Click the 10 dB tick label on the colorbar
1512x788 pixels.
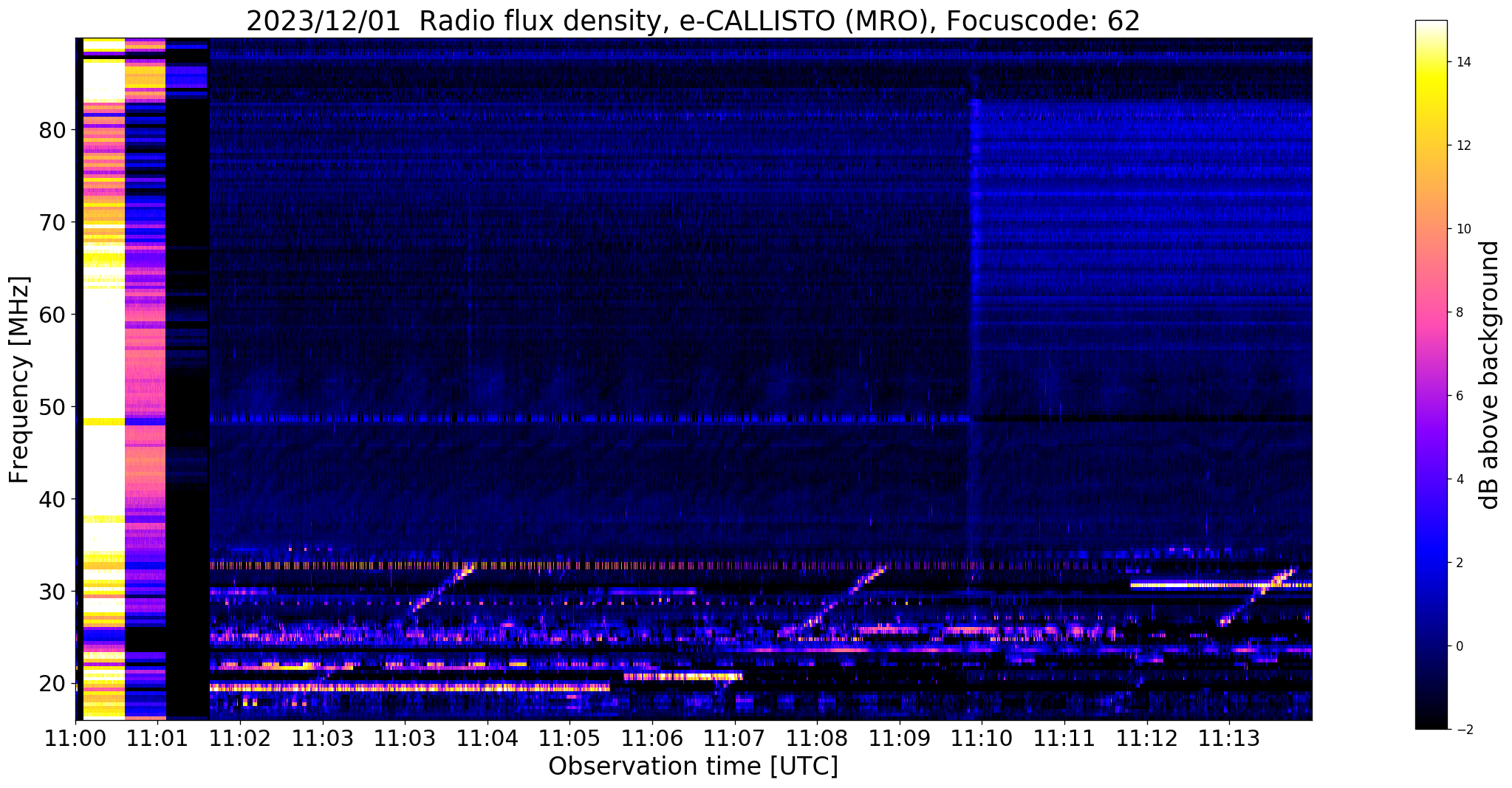tap(1463, 229)
